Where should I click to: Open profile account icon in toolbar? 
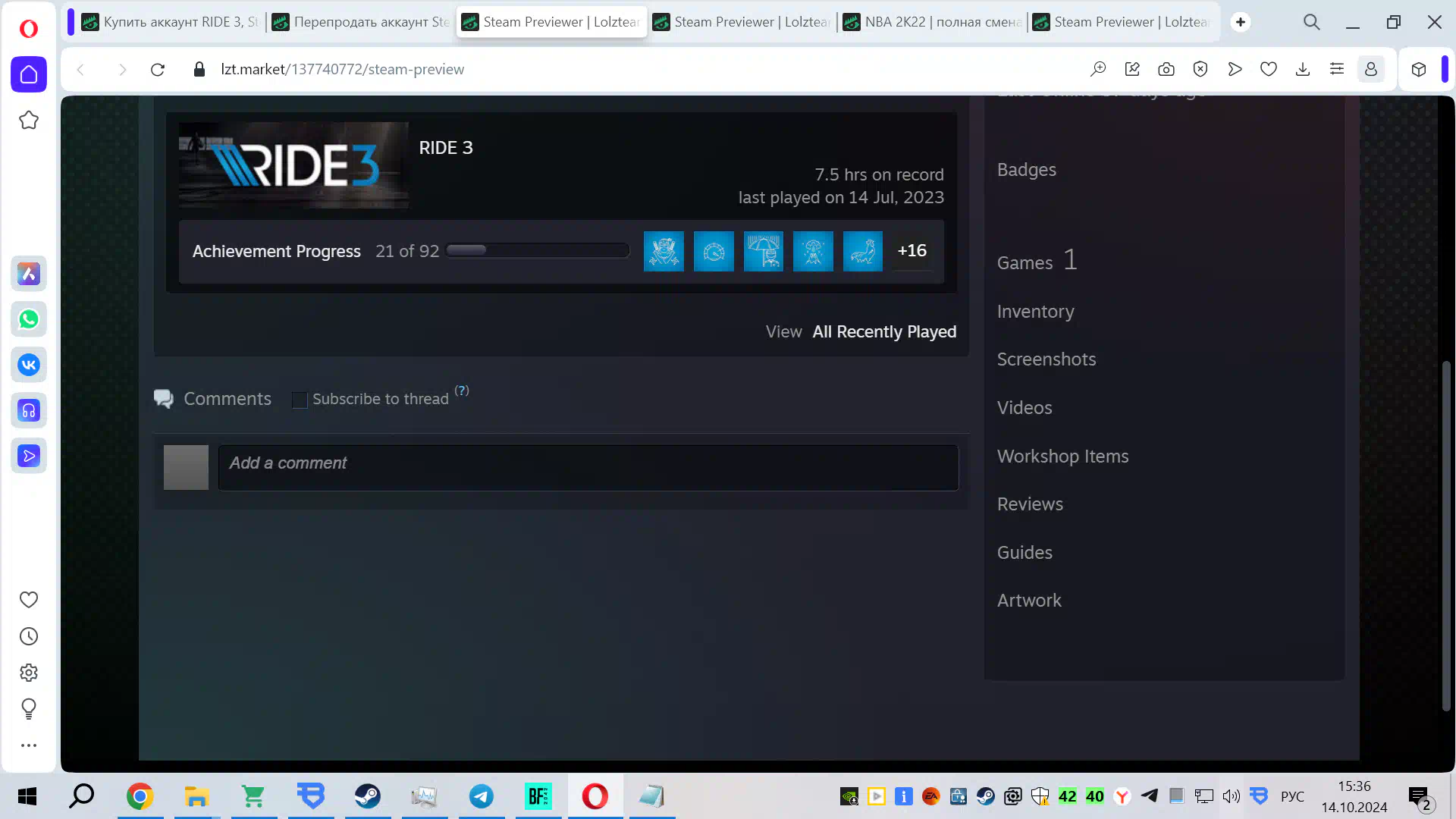tap(1371, 70)
